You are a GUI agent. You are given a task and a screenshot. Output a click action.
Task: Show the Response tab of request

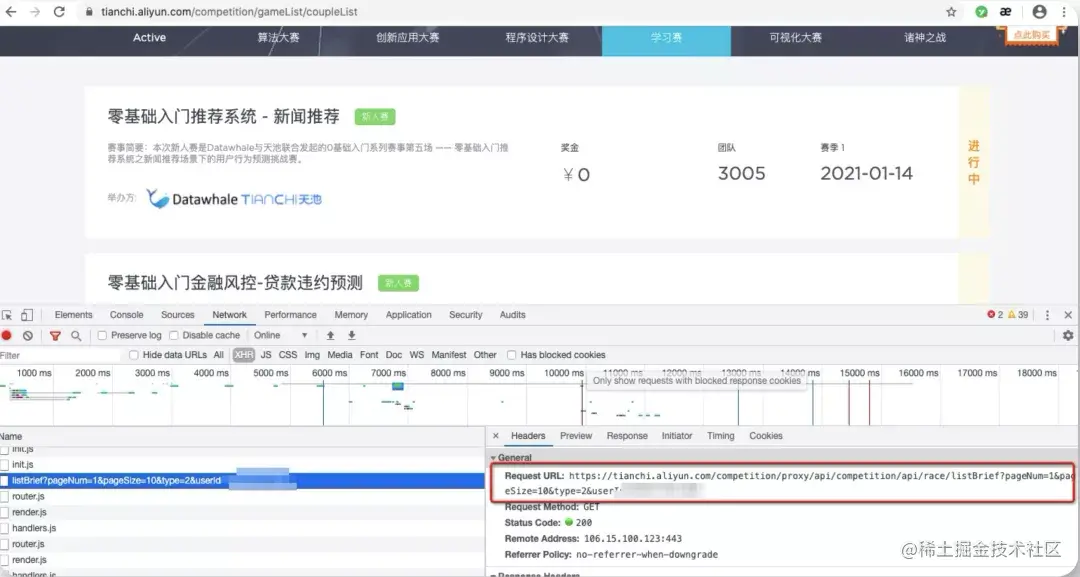(627, 436)
